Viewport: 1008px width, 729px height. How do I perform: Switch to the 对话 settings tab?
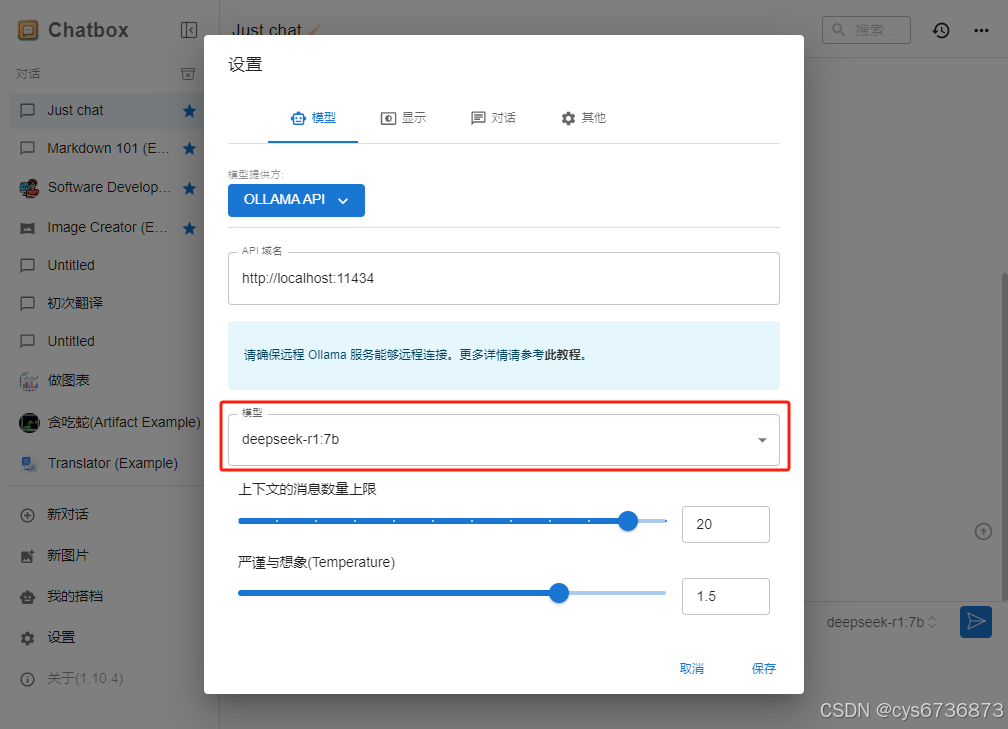[493, 118]
